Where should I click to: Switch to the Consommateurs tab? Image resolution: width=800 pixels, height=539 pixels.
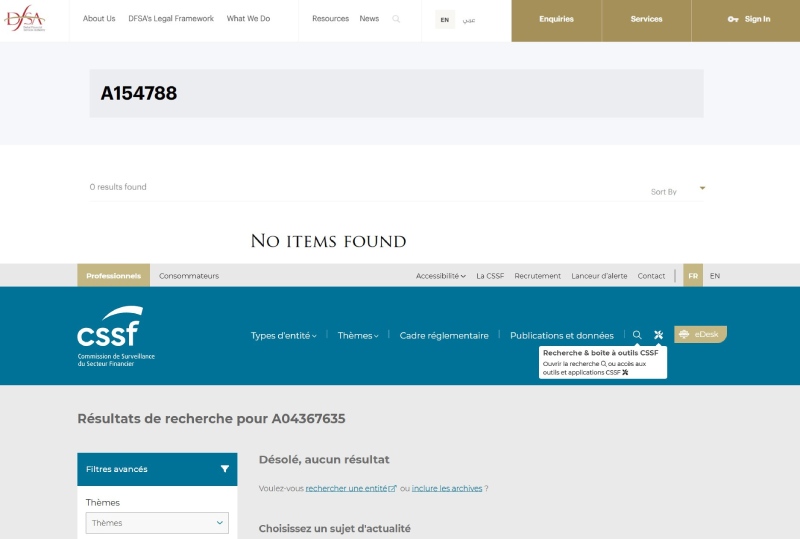(x=189, y=276)
